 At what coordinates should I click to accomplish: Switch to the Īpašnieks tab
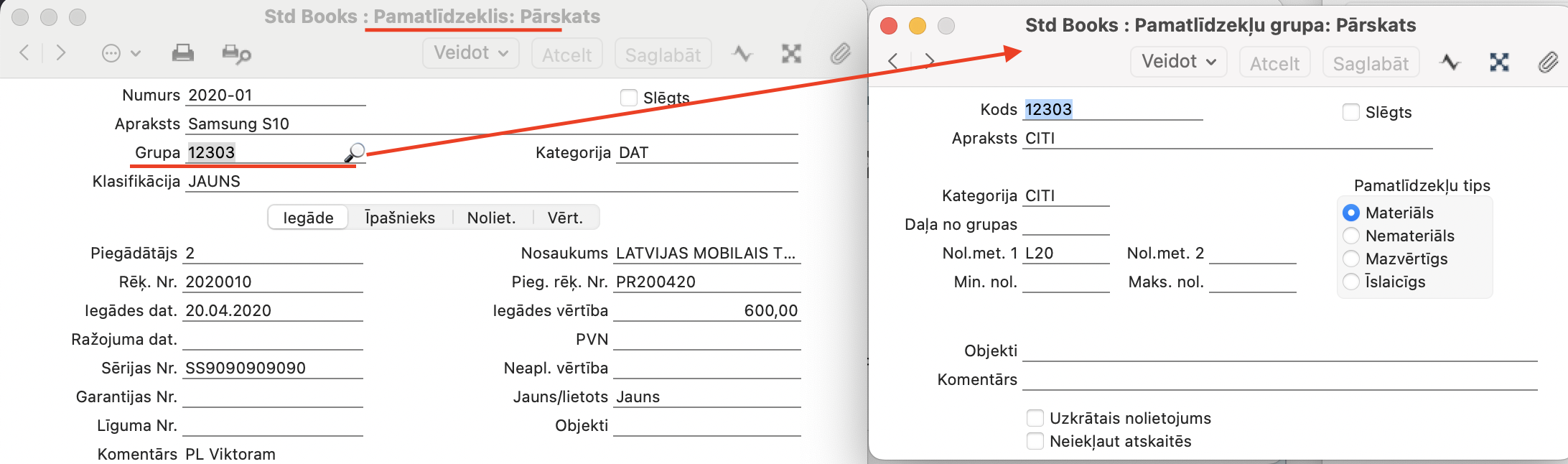pos(400,218)
